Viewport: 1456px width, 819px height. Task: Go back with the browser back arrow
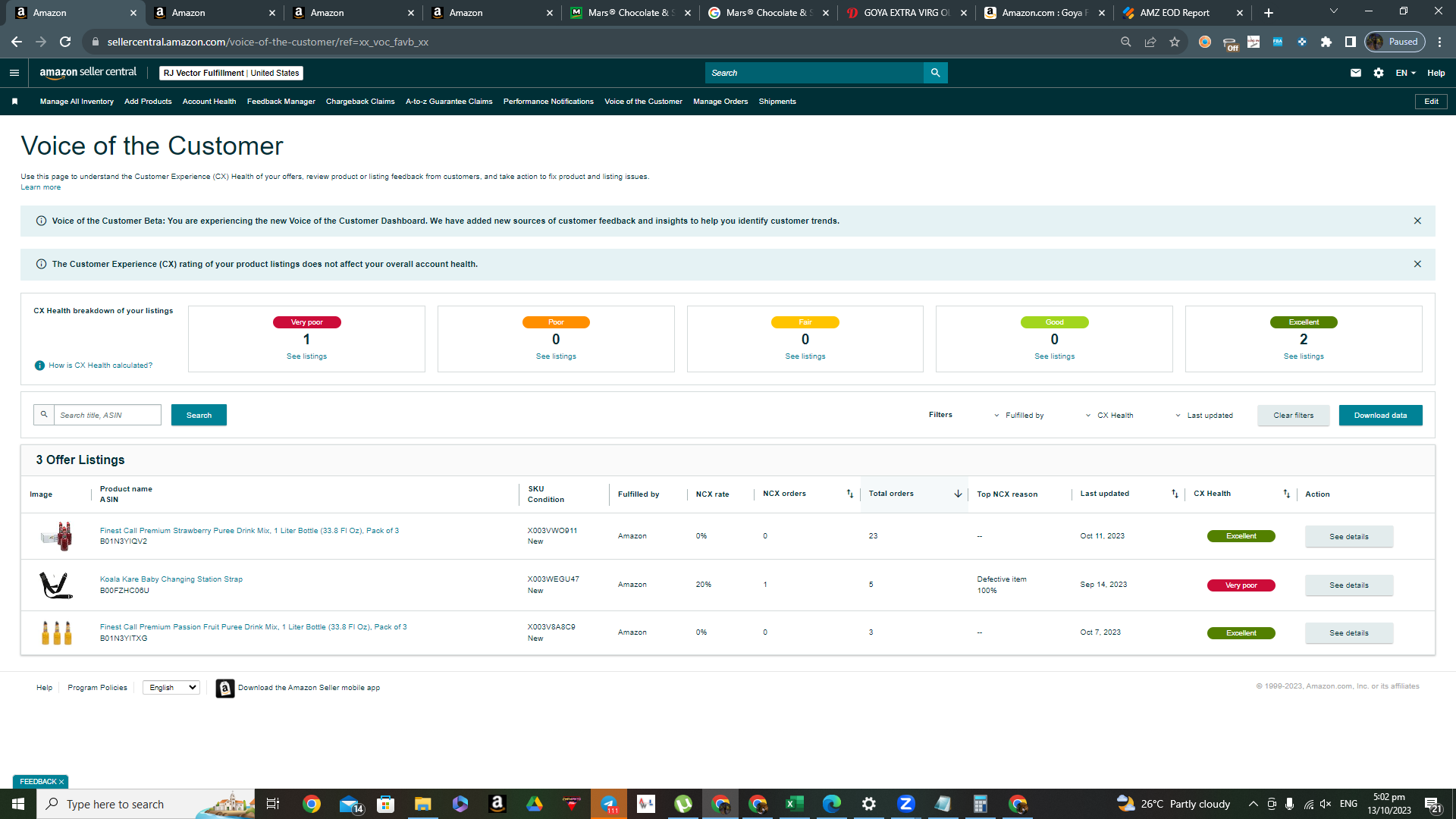coord(17,42)
